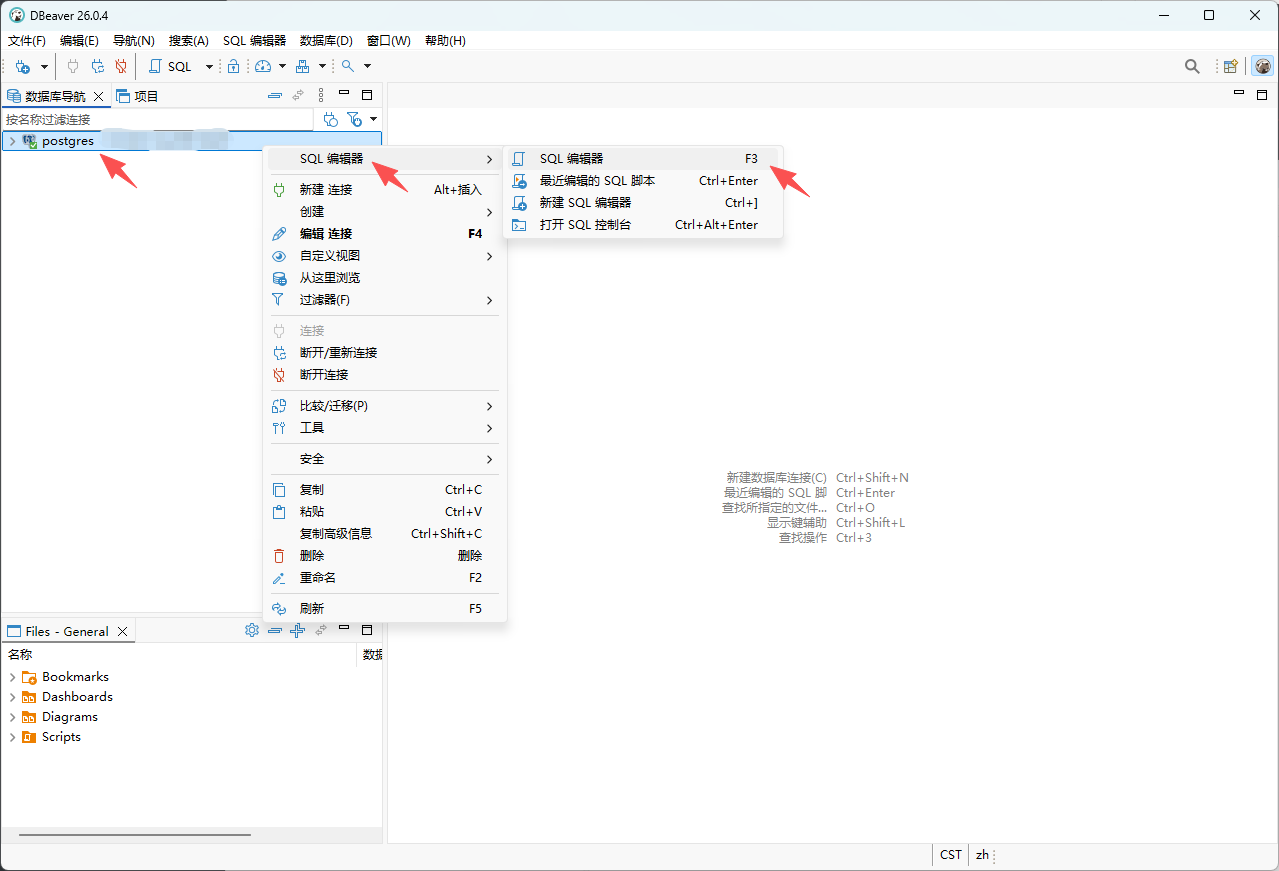Switch to the 项目 tab
The image size is (1279, 871).
[x=137, y=96]
